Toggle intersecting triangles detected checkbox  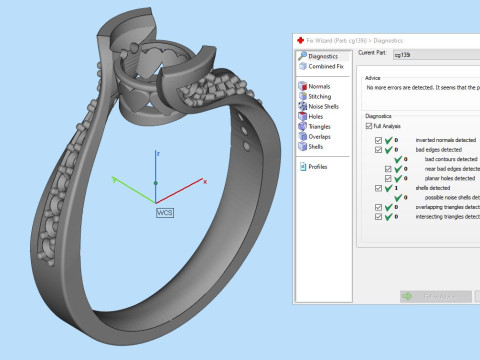[378, 217]
